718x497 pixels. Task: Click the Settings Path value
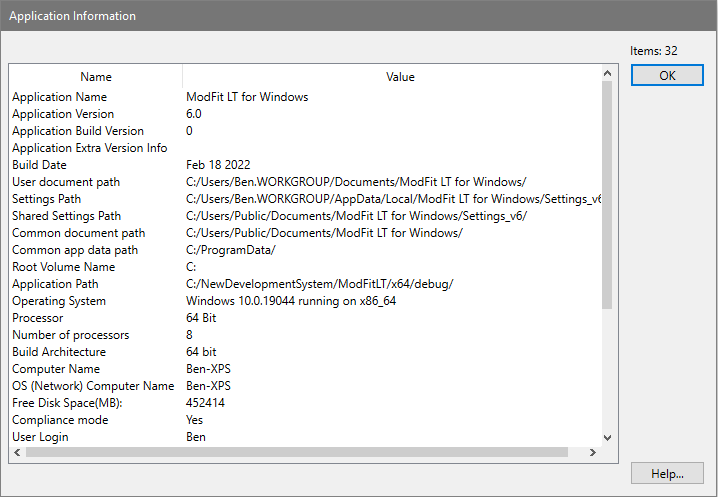click(x=393, y=199)
